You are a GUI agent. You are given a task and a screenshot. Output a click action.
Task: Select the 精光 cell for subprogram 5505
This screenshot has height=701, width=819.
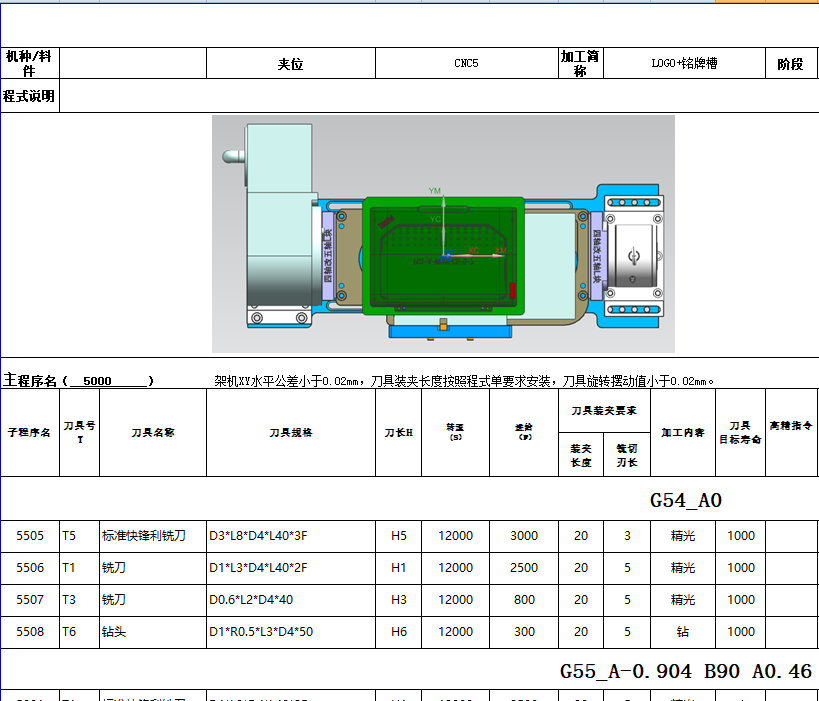click(685, 536)
